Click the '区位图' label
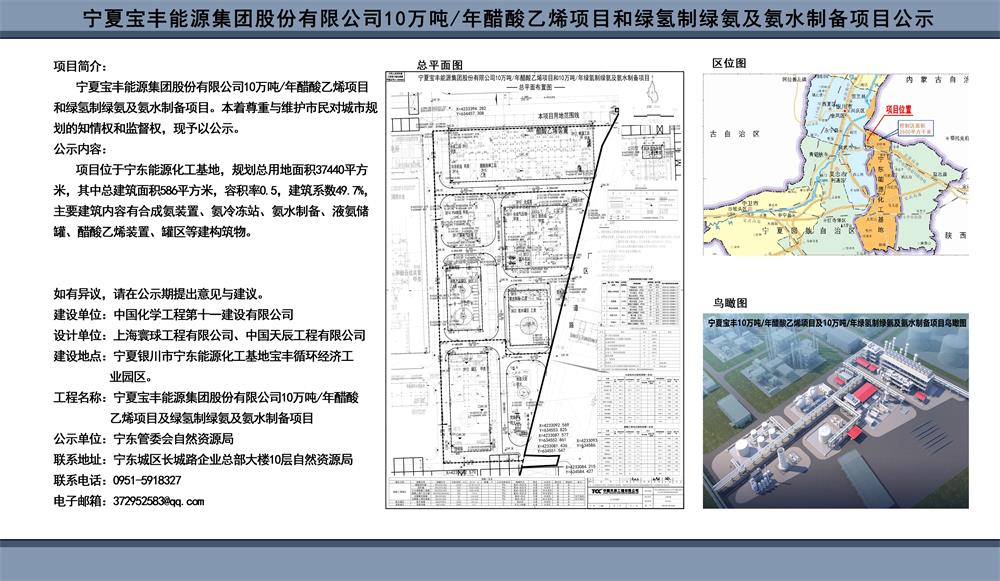Image resolution: width=1000 pixels, height=581 pixels. tap(729, 63)
